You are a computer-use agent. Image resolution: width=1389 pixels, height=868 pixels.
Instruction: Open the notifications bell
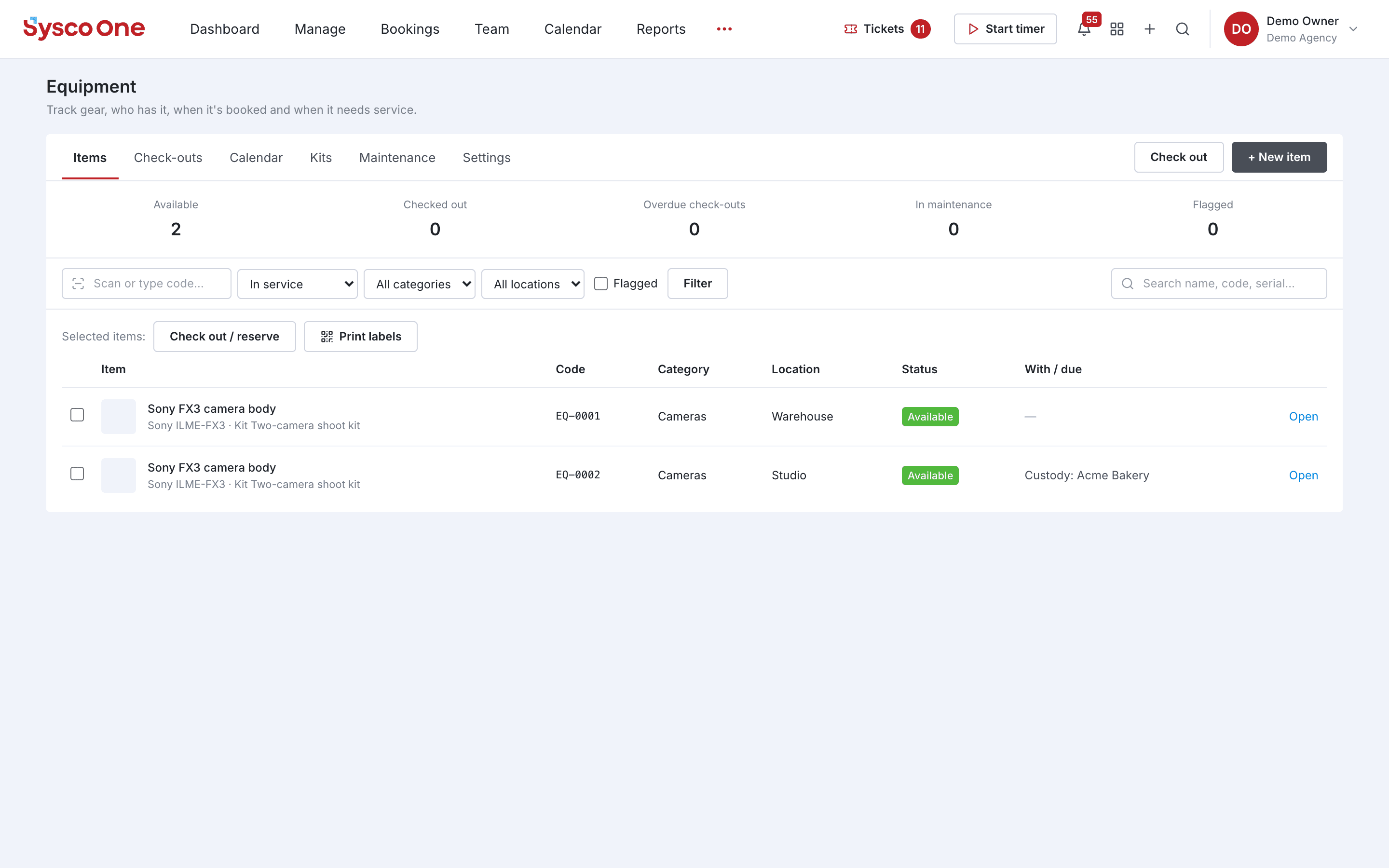click(x=1084, y=29)
